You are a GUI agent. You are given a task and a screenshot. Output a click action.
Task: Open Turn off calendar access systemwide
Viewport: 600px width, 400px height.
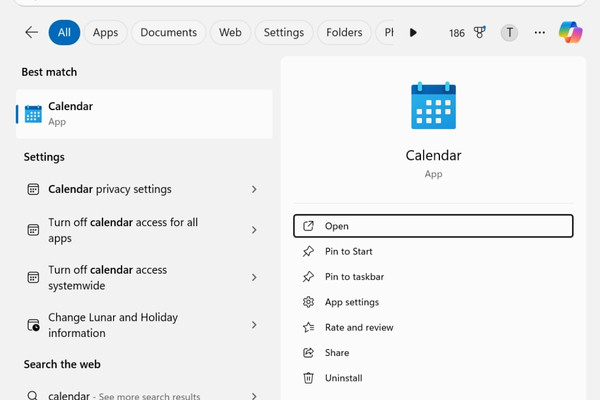pyautogui.click(x=144, y=277)
